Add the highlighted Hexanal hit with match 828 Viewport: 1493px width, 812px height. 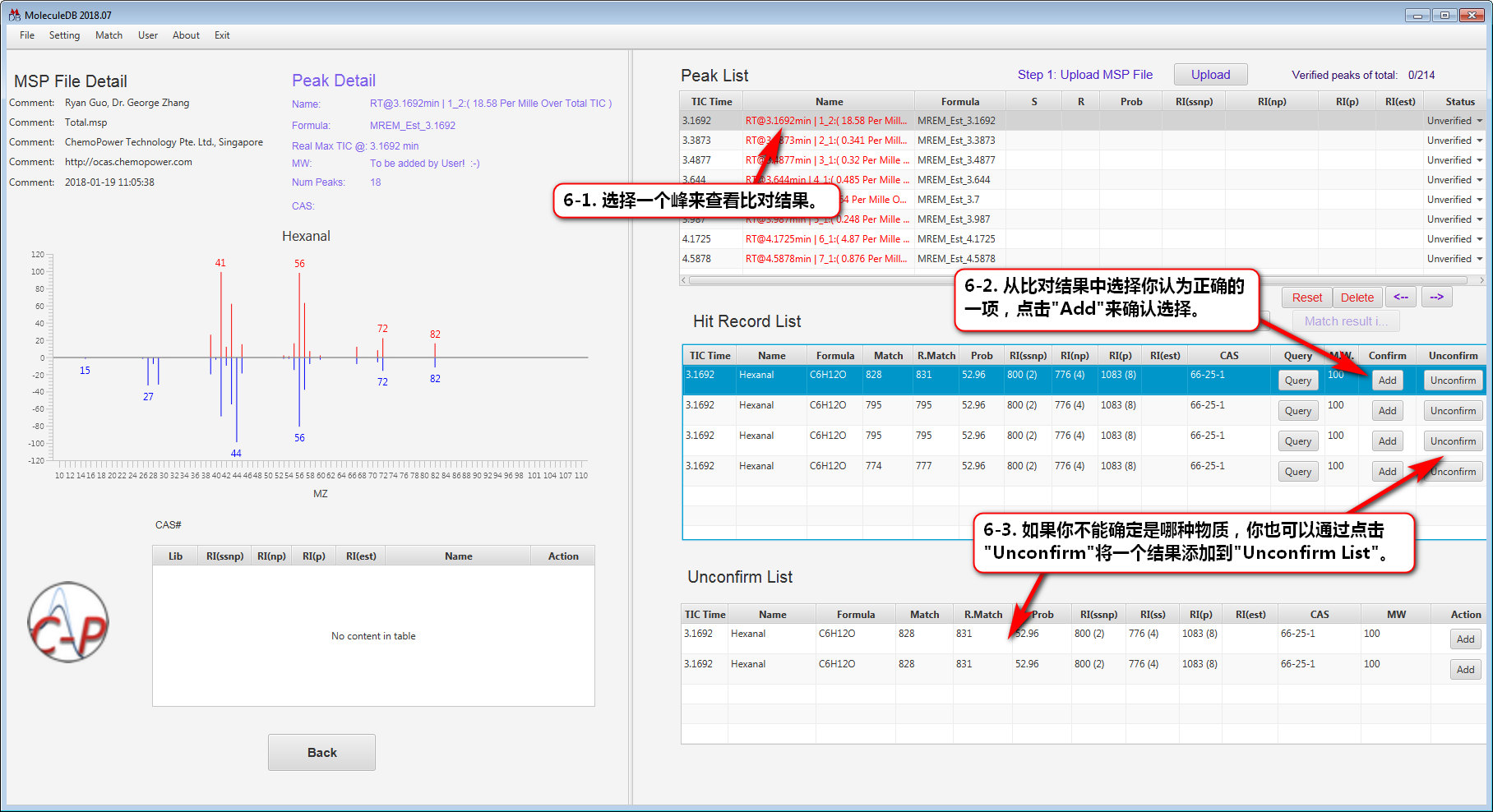[1387, 381]
